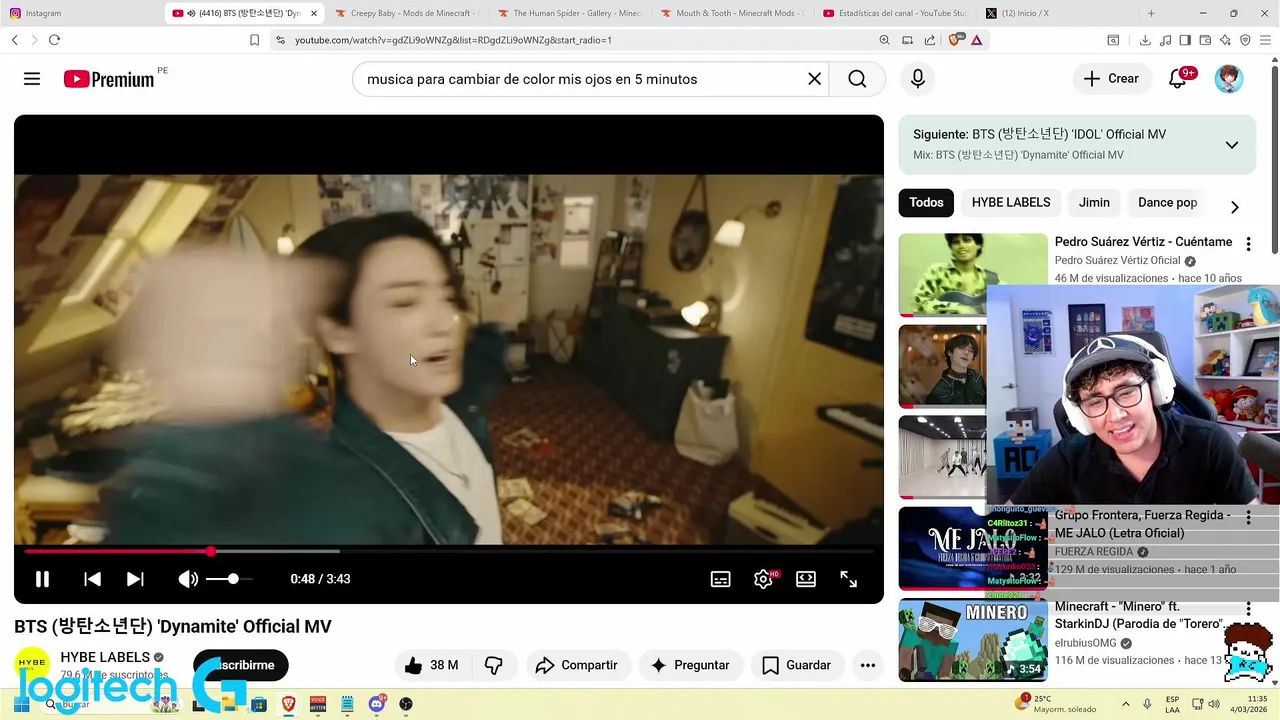Skip to the previous video
This screenshot has height=720, width=1280.
pyautogui.click(x=92, y=579)
